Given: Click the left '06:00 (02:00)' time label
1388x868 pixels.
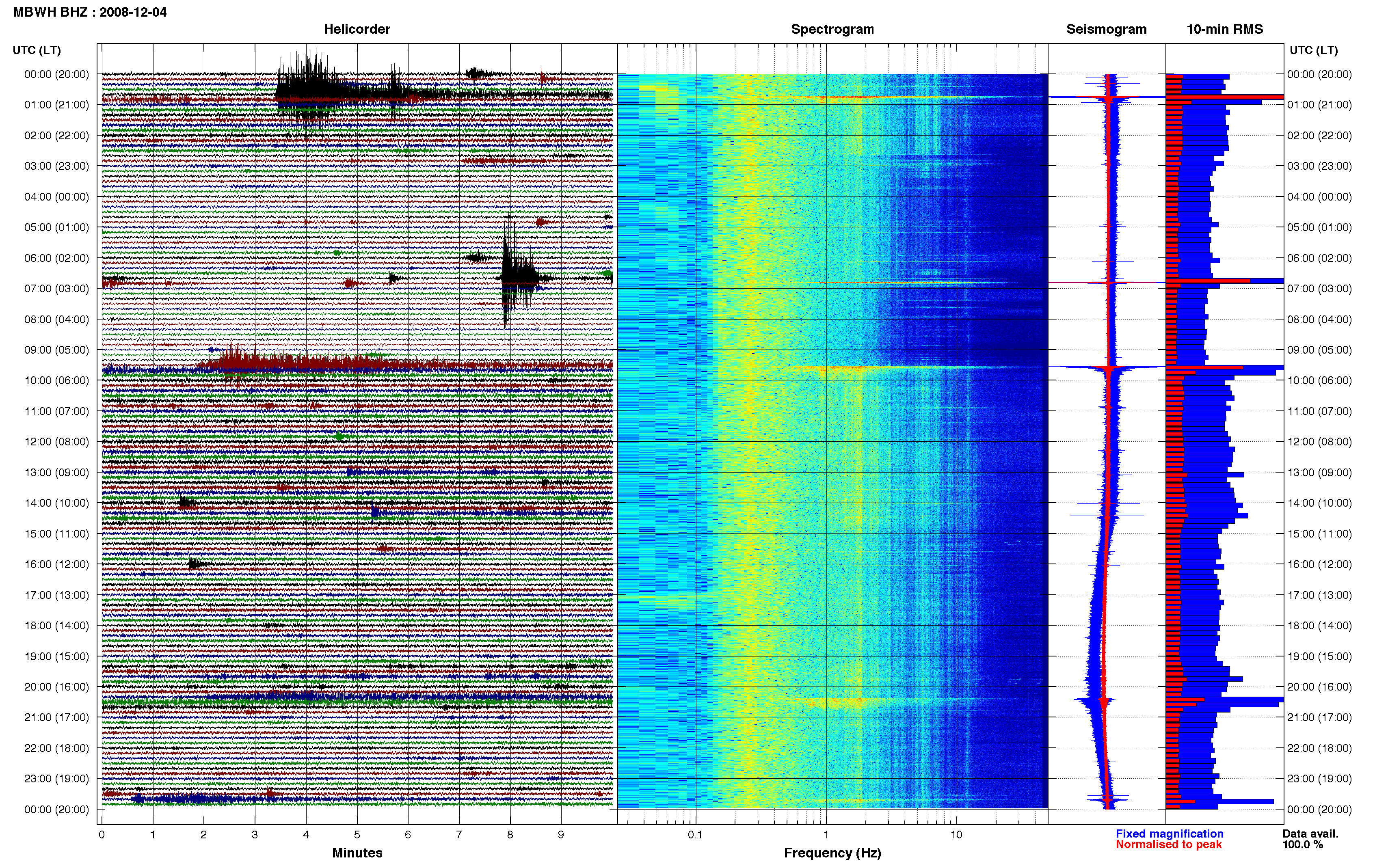Looking at the screenshot, I should [56, 258].
